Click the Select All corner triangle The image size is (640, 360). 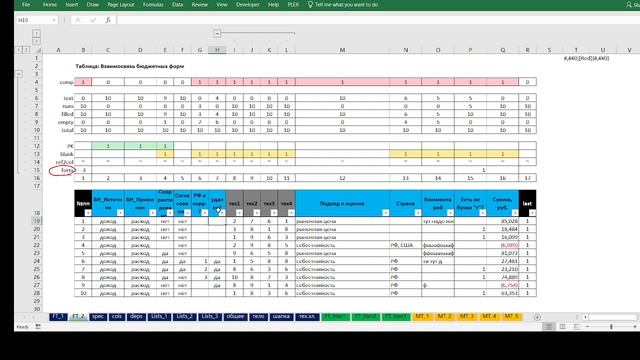(x=38, y=50)
